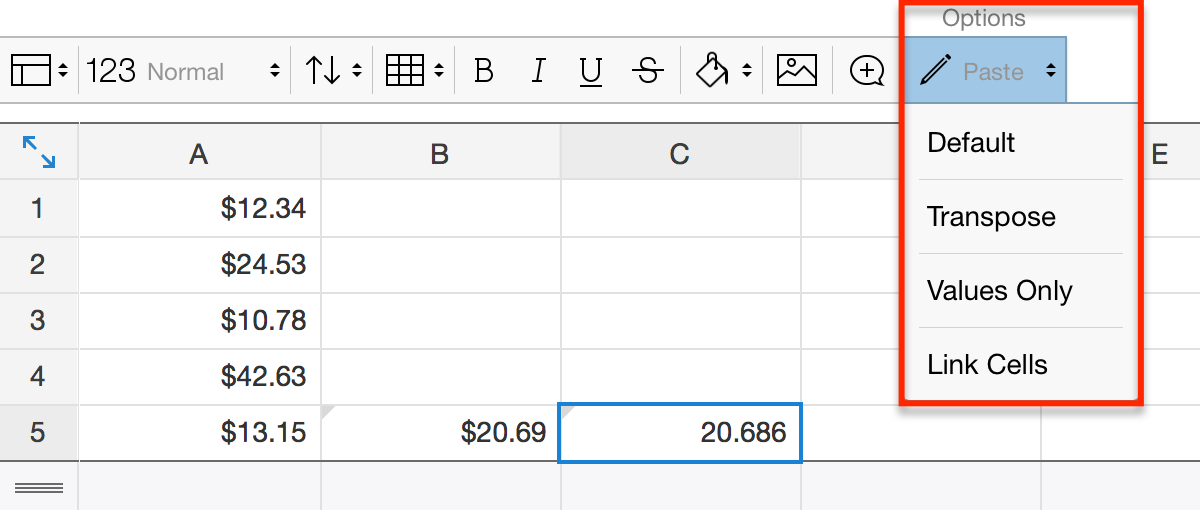
Task: Click row 3 header
Action: [x=38, y=321]
